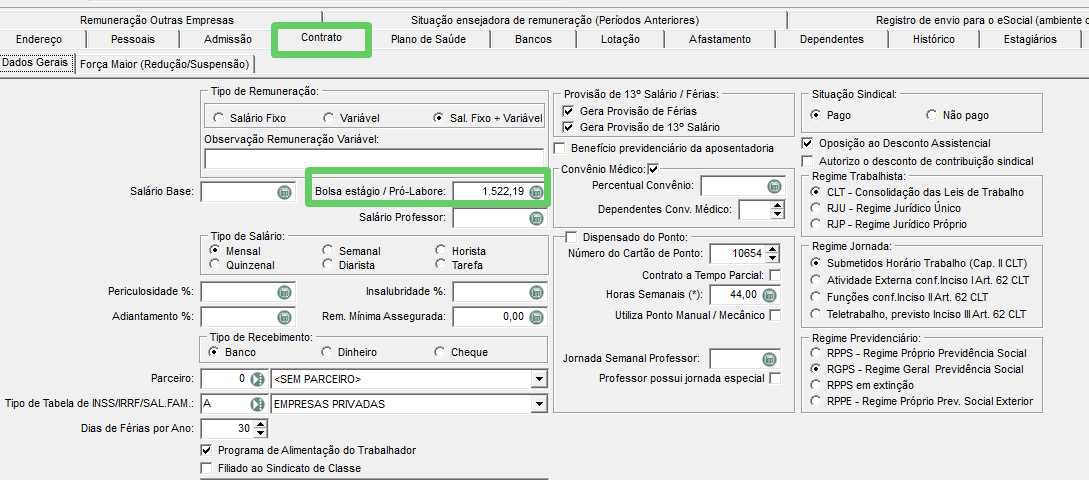Choose Horista salary type
Image resolution: width=1089 pixels, height=480 pixels.
440,250
